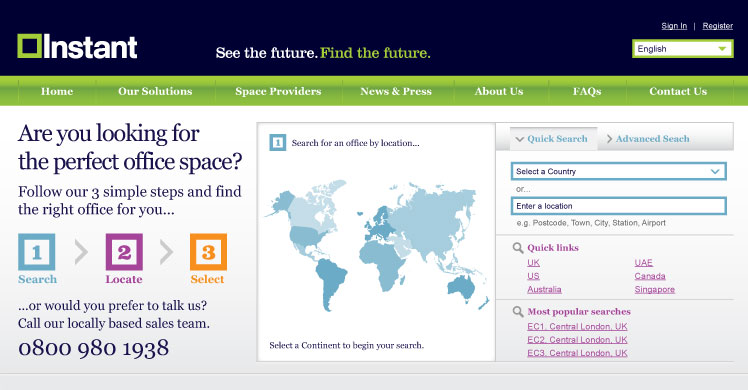Click the 'Quick links' heading
The width and height of the screenshot is (748, 390).
click(553, 248)
